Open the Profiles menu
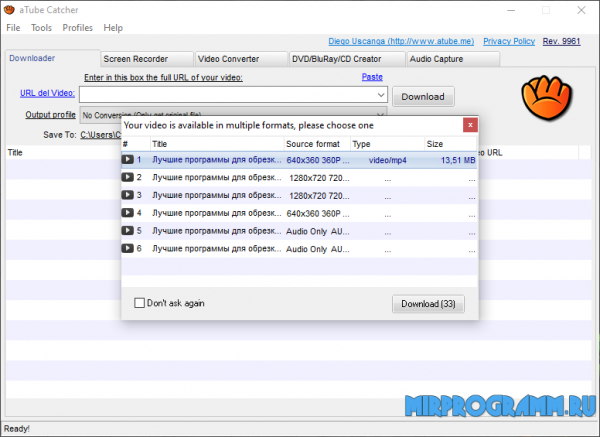Screen dimensions: 600x437 pyautogui.click(x=78, y=28)
